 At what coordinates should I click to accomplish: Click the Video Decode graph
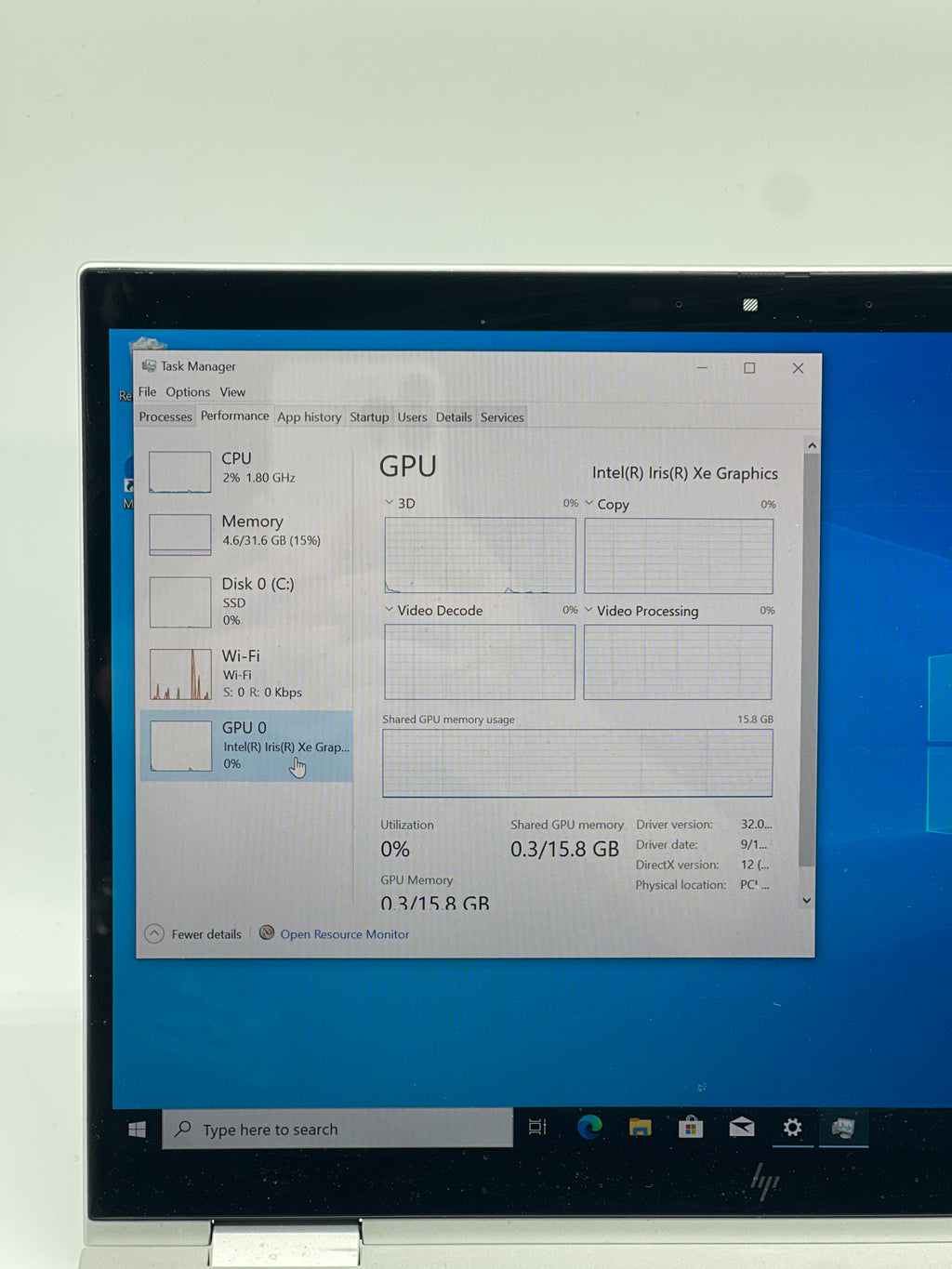480,662
